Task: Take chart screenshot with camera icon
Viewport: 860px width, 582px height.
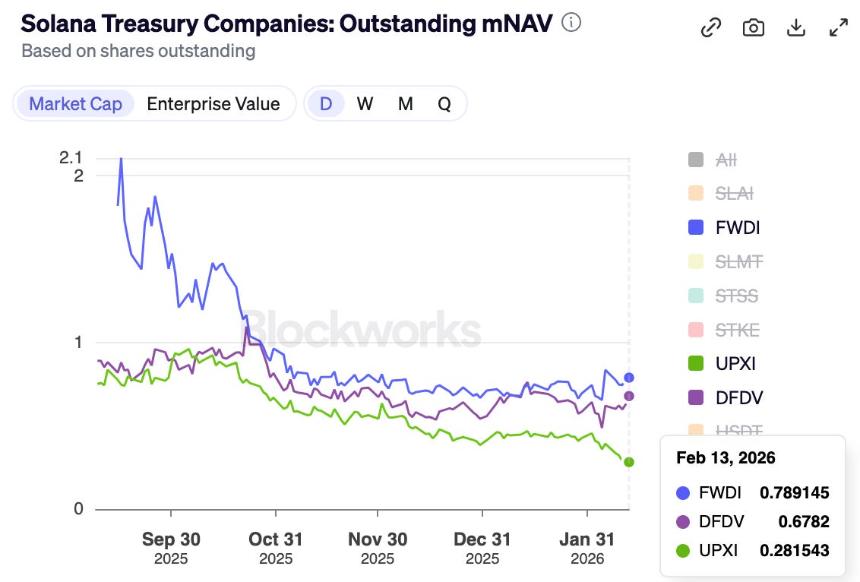Action: coord(753,27)
